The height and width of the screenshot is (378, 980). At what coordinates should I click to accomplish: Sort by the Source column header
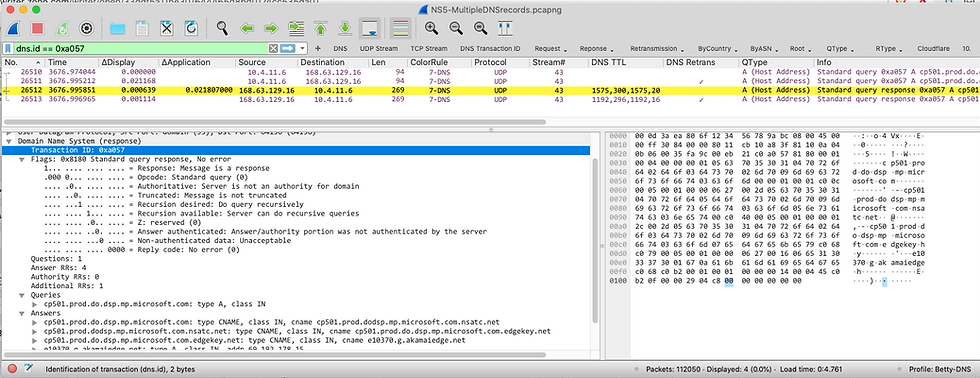267,62
